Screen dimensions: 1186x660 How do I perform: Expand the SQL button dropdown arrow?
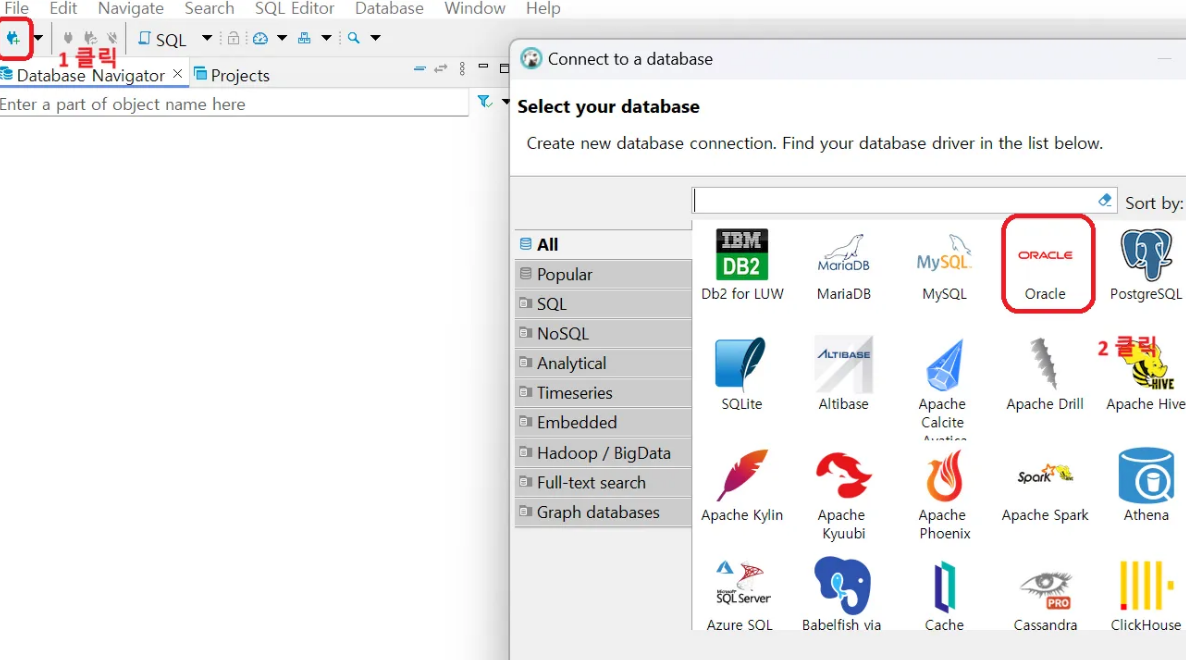(206, 38)
